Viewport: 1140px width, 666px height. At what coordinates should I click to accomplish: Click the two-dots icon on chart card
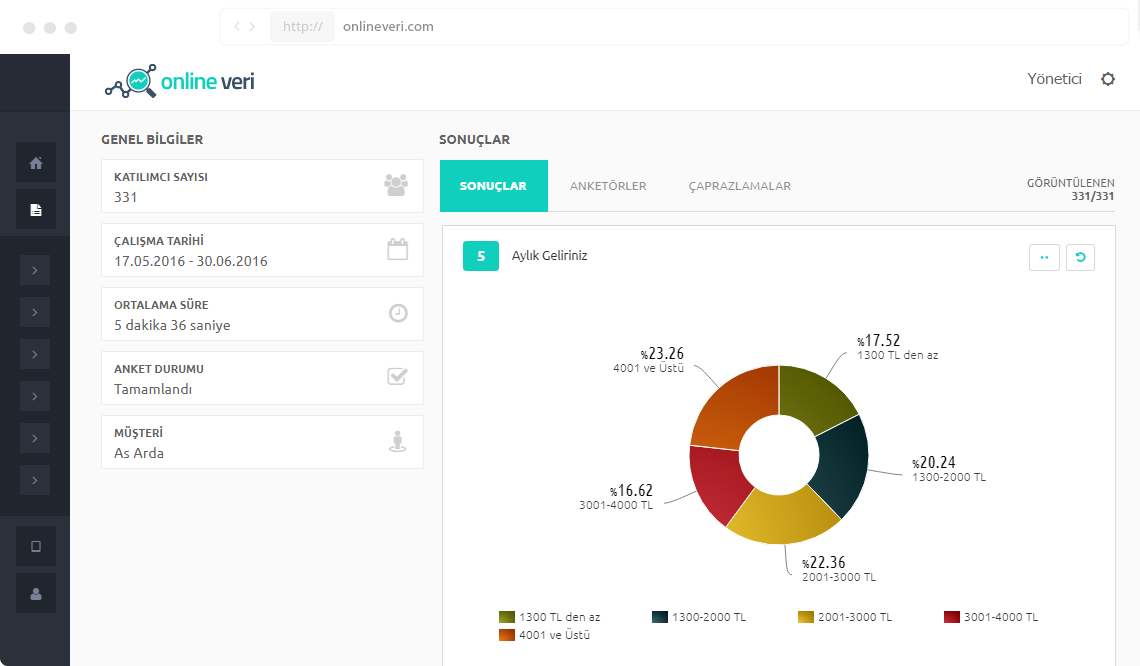[x=1043, y=257]
